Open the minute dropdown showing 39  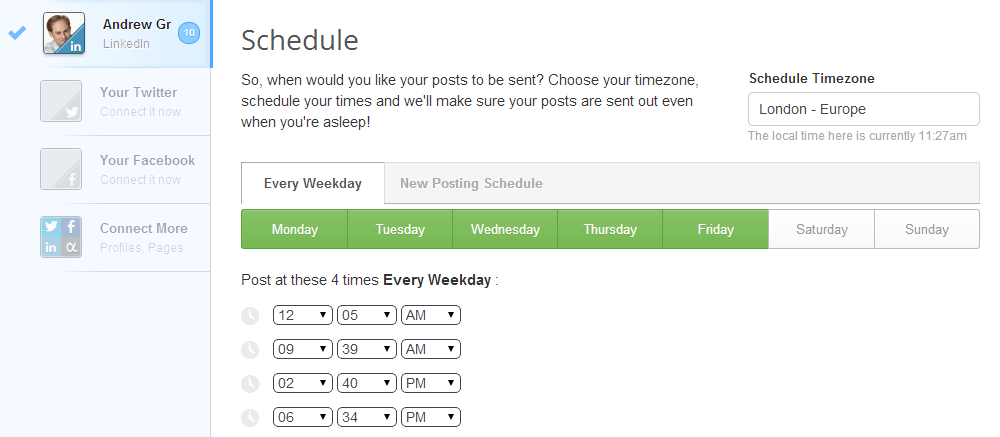point(367,350)
